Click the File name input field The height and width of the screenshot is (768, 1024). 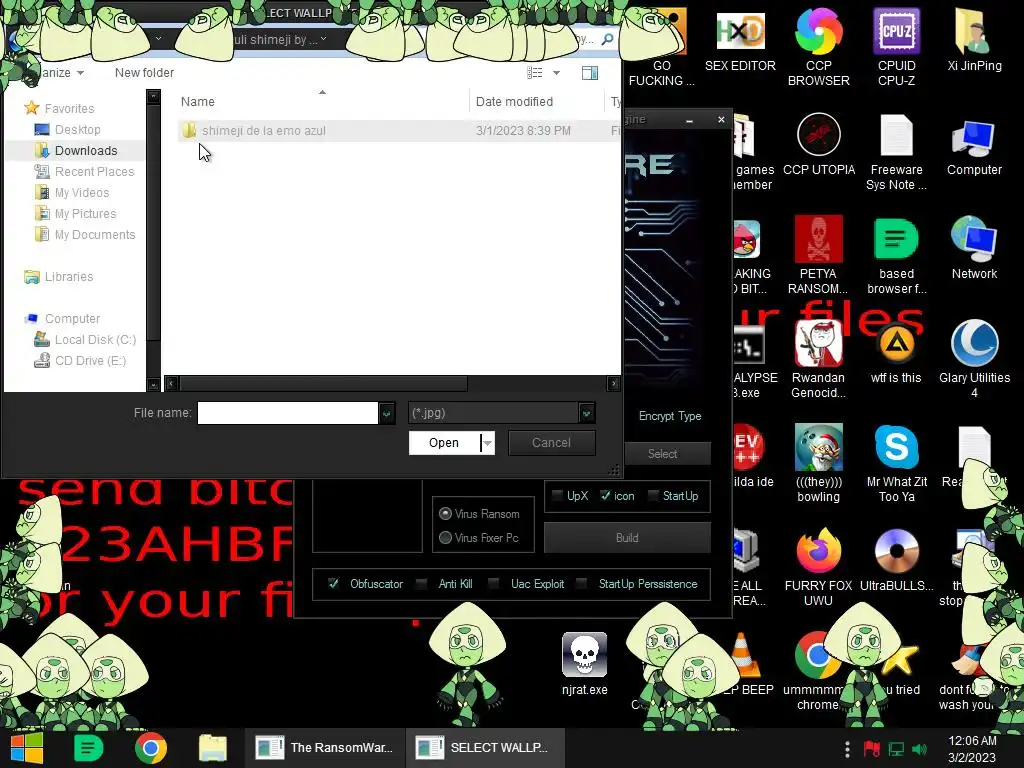click(x=287, y=413)
